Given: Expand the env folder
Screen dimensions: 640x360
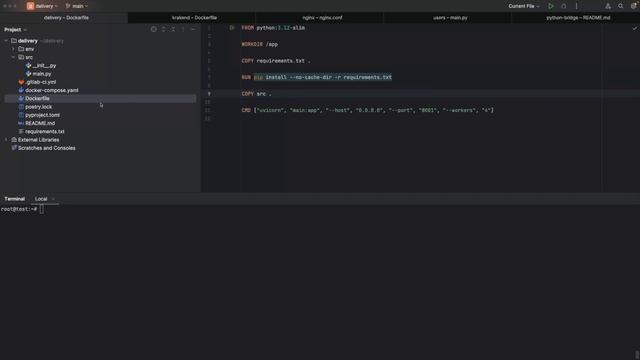Looking at the screenshot, I should (13, 49).
